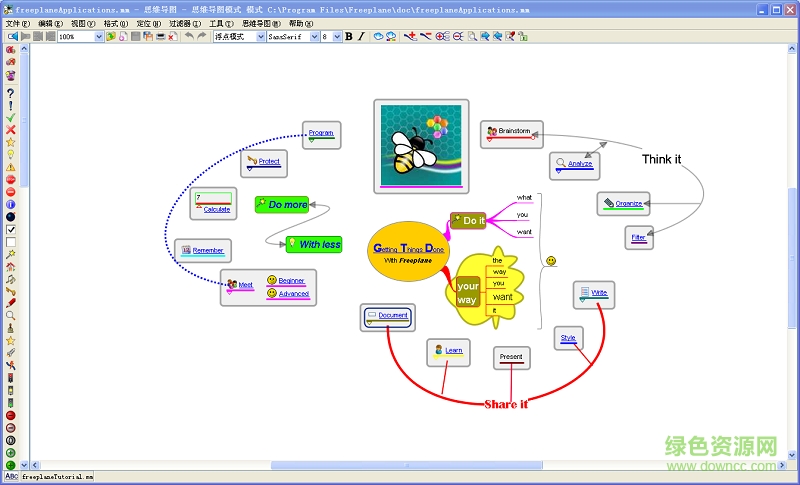Viewport: 800px width, 485px height.
Task: Expand the Protect node fold triangle
Action: click(x=249, y=168)
